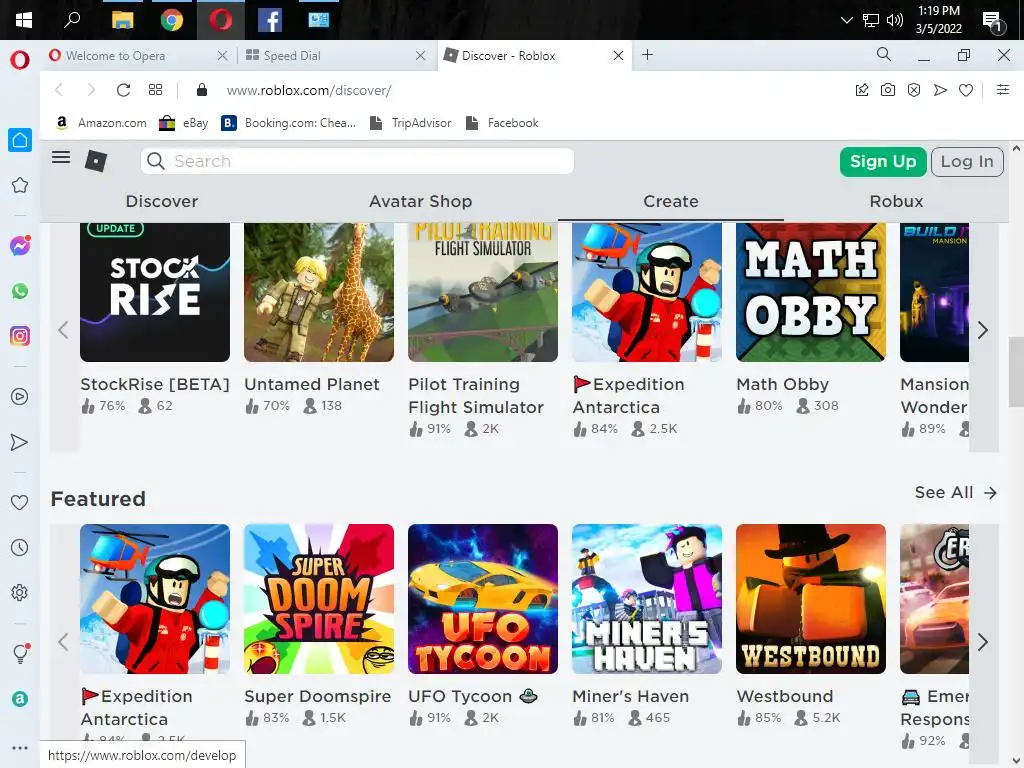Open the Opera menu logo
The width and height of the screenshot is (1024, 768).
(x=20, y=60)
